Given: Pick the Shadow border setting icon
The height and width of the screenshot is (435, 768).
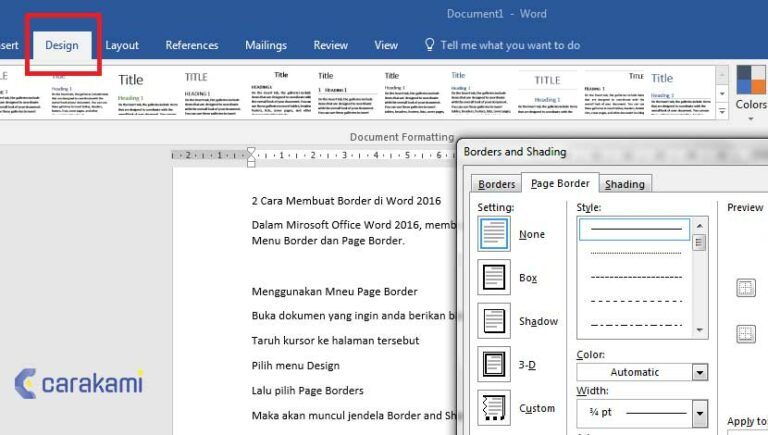Looking at the screenshot, I should coord(494,321).
